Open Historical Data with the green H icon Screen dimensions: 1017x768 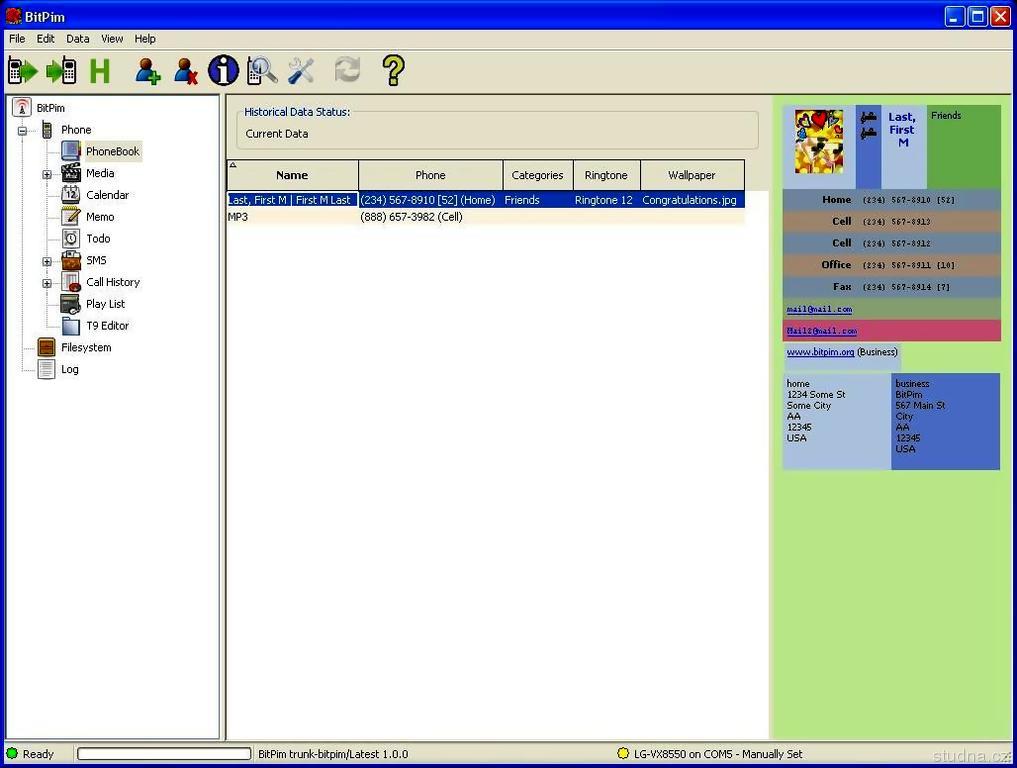click(100, 71)
